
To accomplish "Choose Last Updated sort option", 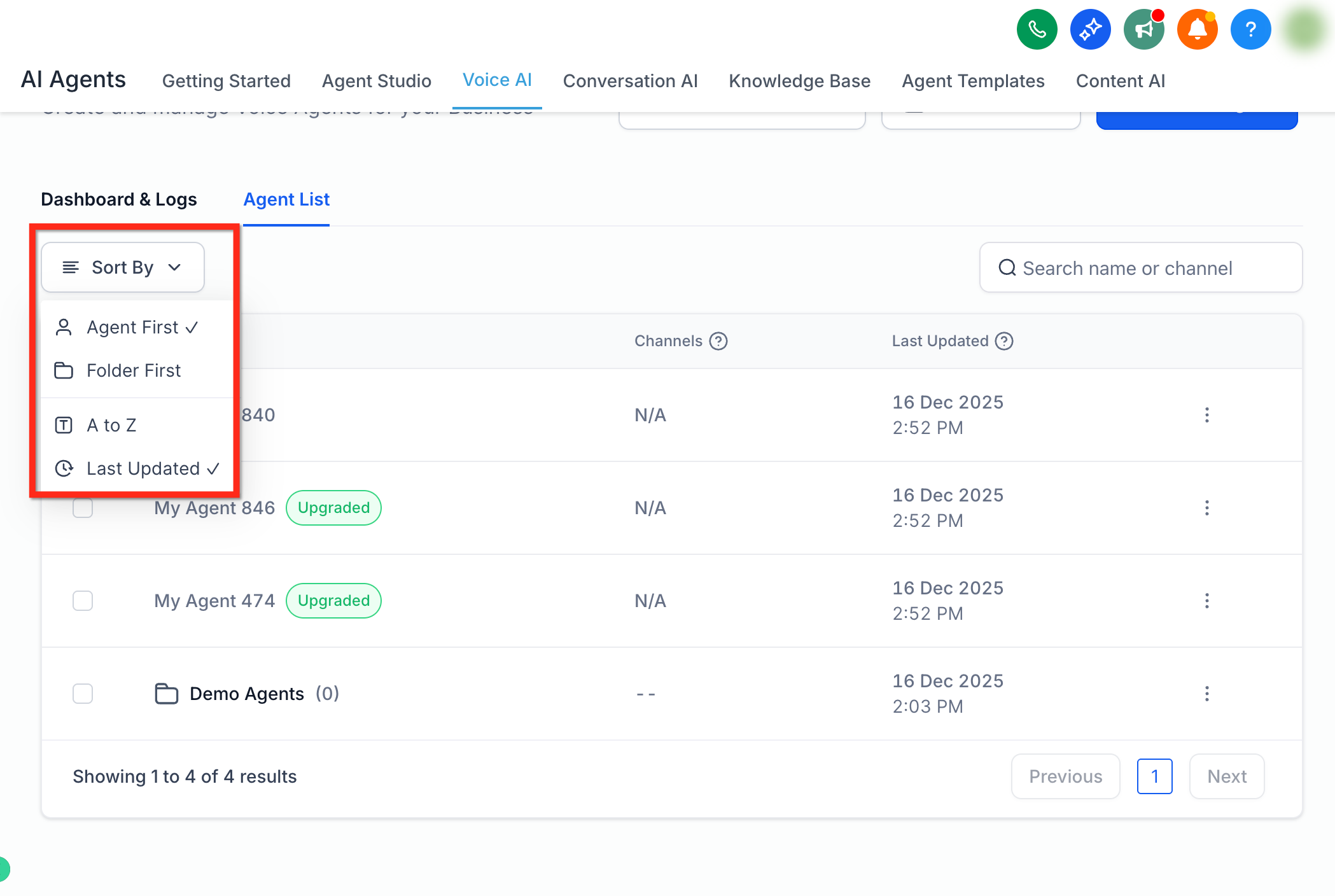I will [x=137, y=468].
